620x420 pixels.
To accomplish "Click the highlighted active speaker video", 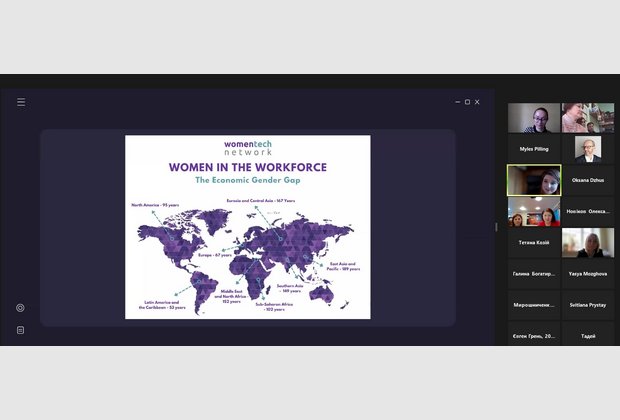I will [534, 180].
